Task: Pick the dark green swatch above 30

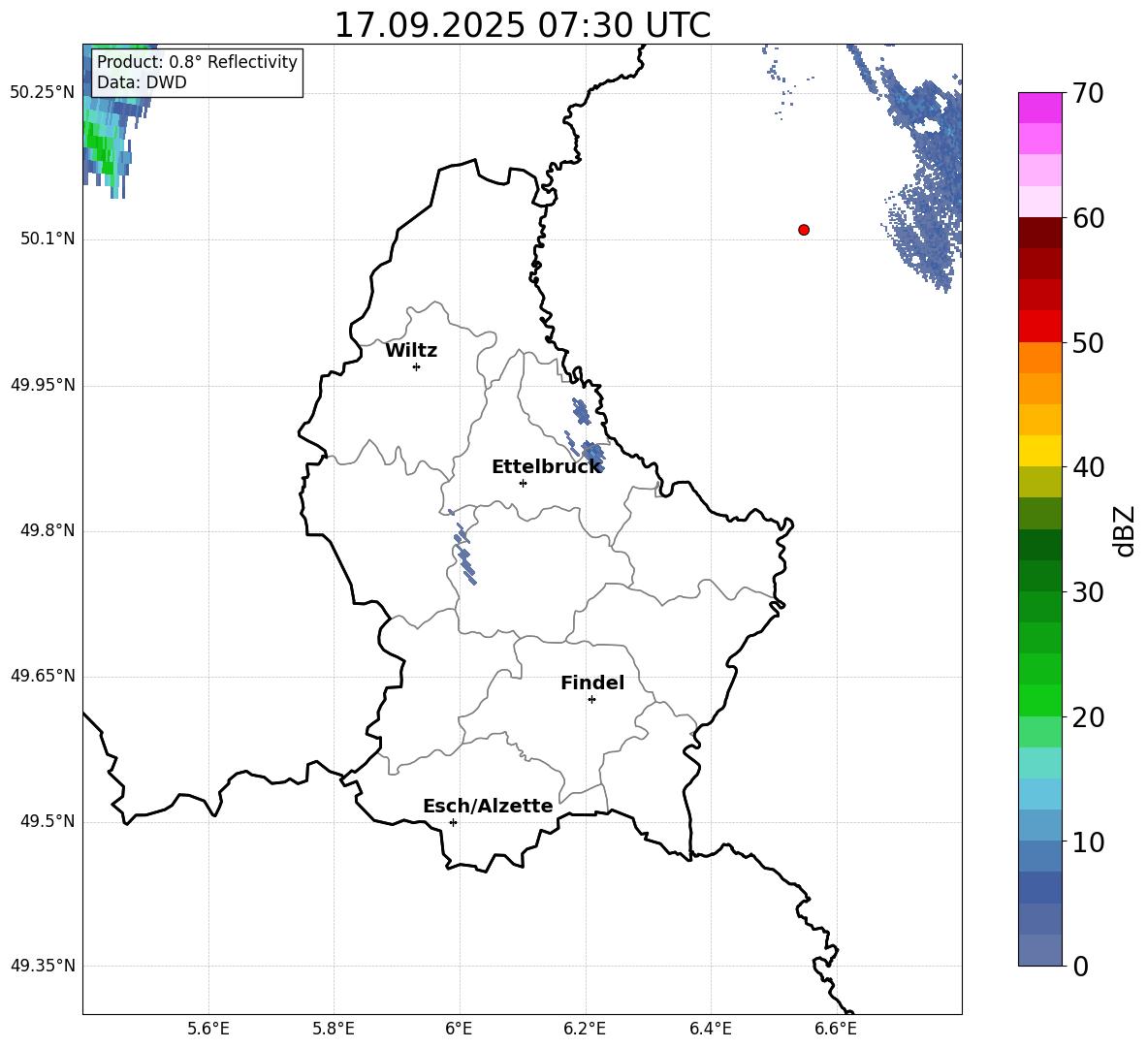Action: coord(1039,576)
